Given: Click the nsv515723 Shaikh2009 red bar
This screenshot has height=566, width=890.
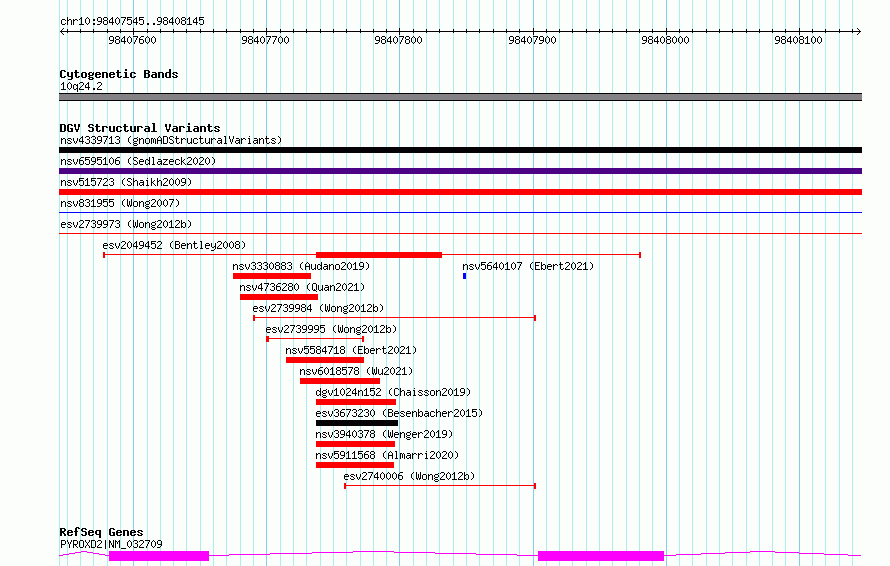Looking at the screenshot, I should (x=460, y=192).
